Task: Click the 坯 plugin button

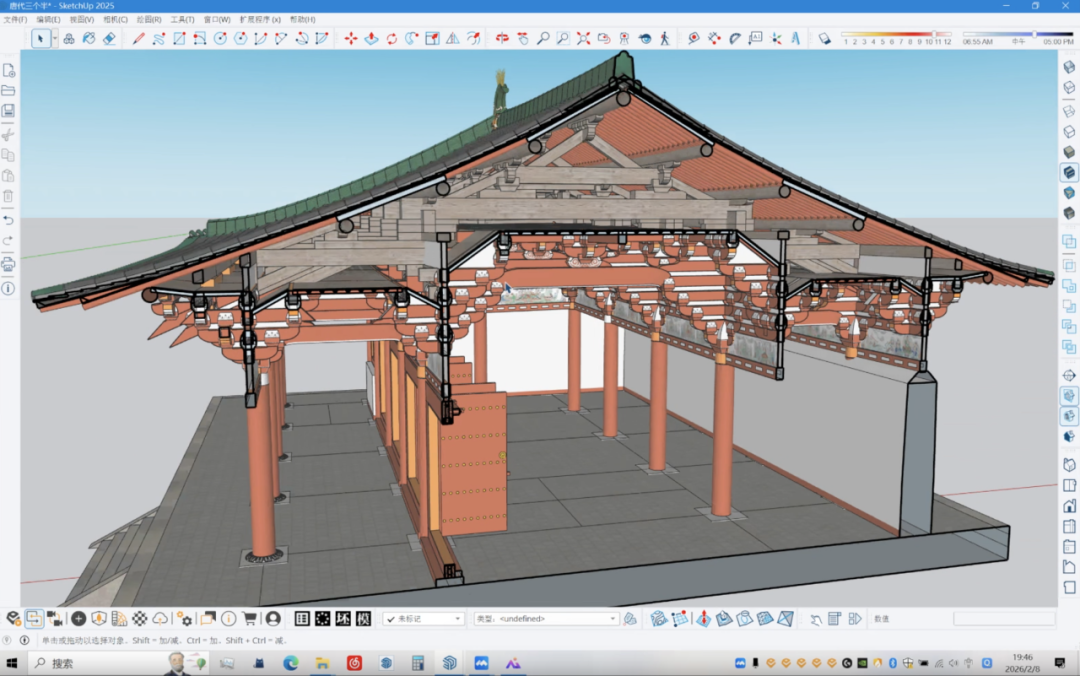Action: pos(343,619)
